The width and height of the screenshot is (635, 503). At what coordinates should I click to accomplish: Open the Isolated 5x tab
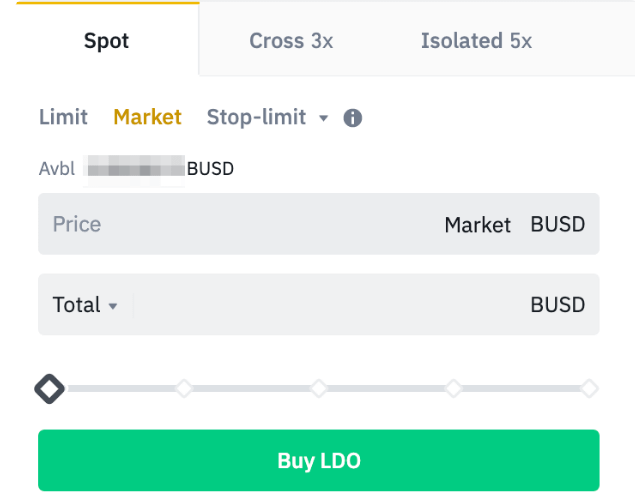[476, 40]
